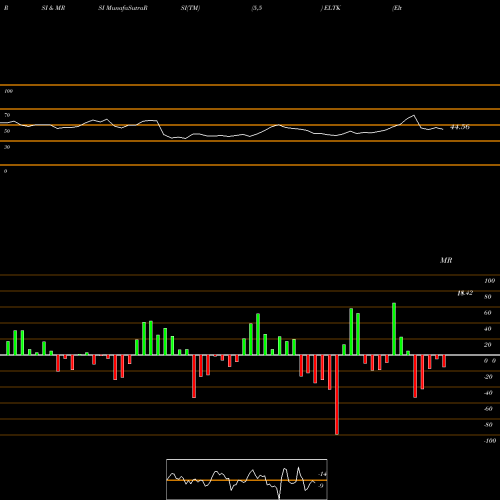Click the 50 level label on RSI axis

coord(7,131)
